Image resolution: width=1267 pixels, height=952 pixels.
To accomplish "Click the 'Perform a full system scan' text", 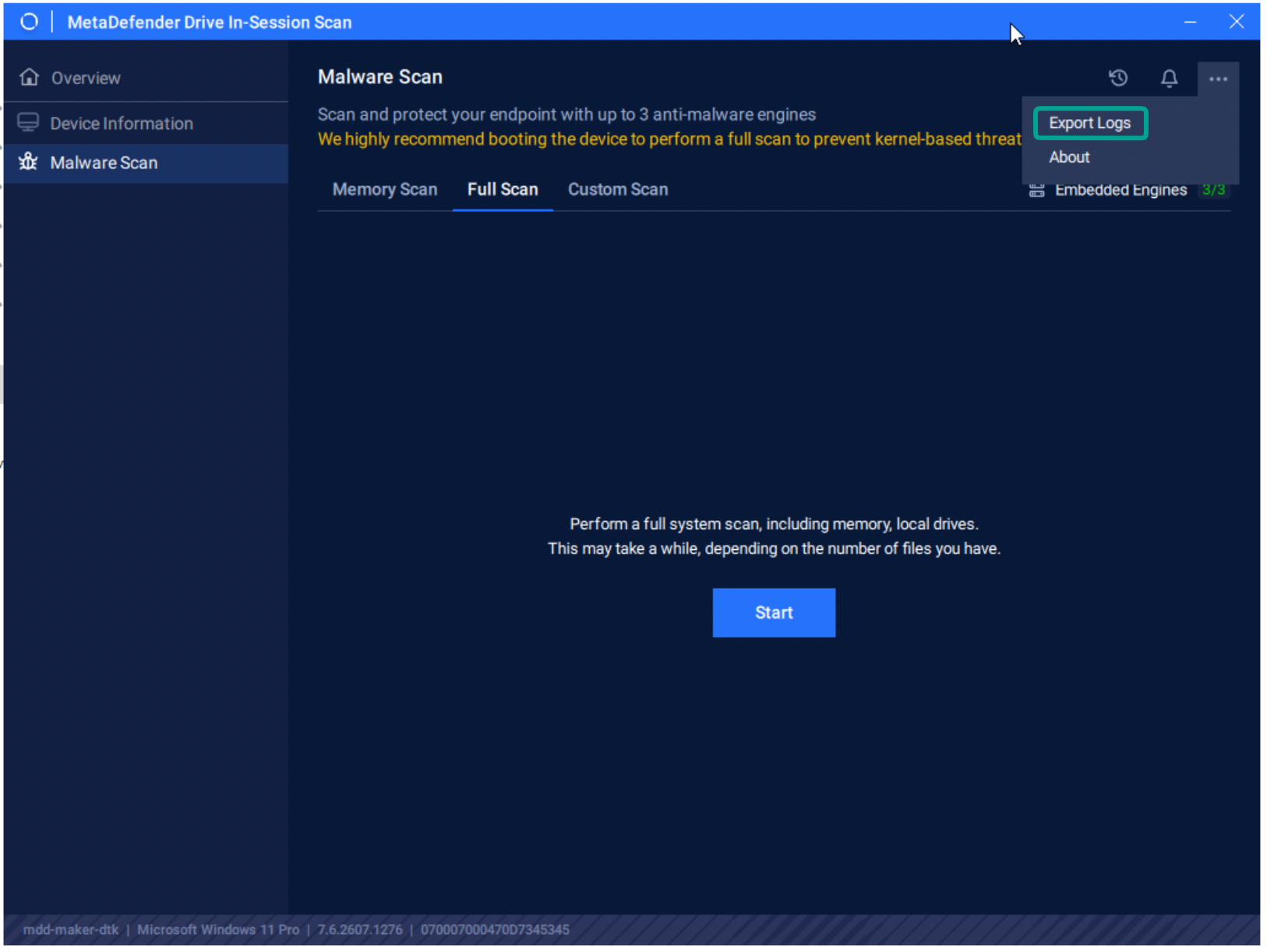I will (x=774, y=524).
